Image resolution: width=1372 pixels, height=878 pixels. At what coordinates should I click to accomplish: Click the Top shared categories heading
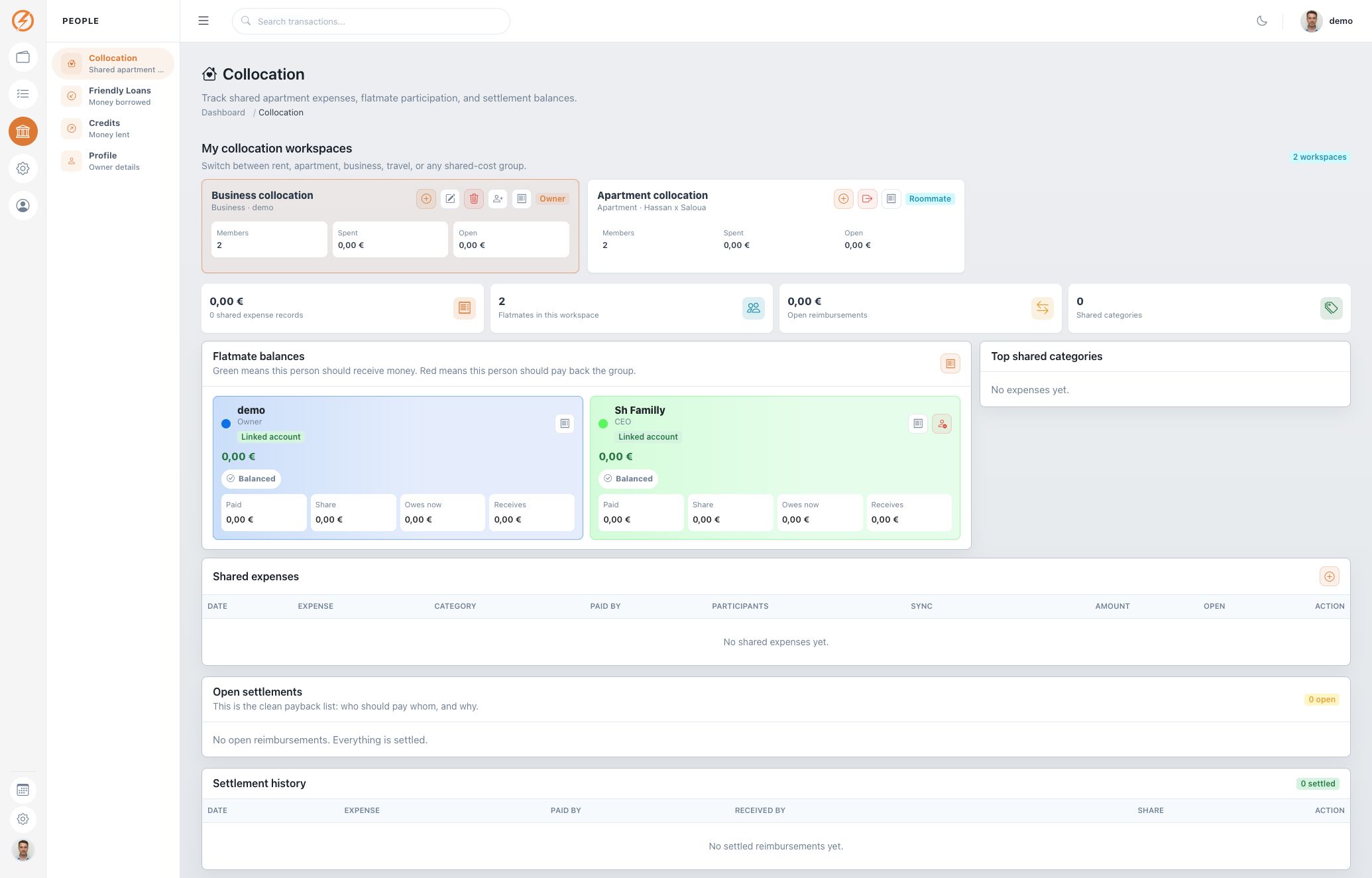coord(1047,356)
